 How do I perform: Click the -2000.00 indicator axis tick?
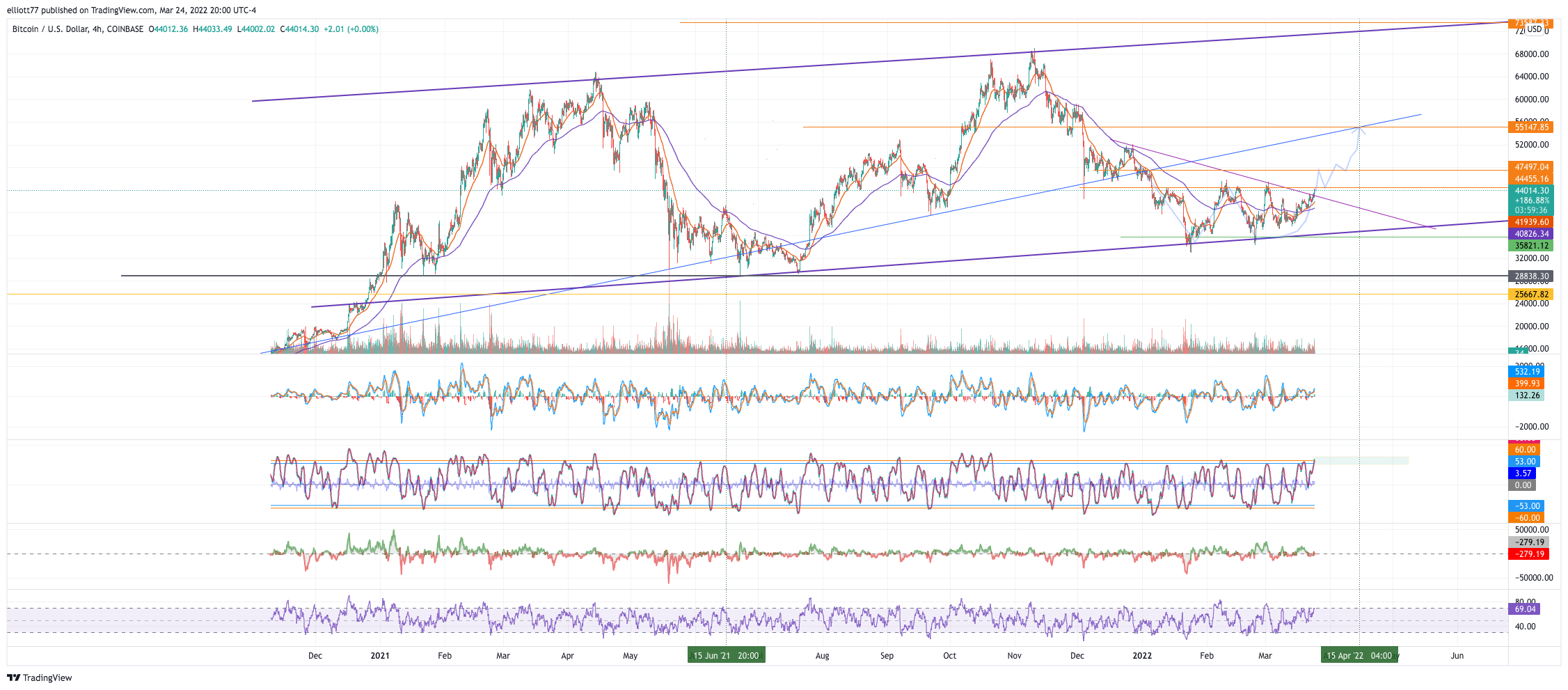click(1532, 427)
